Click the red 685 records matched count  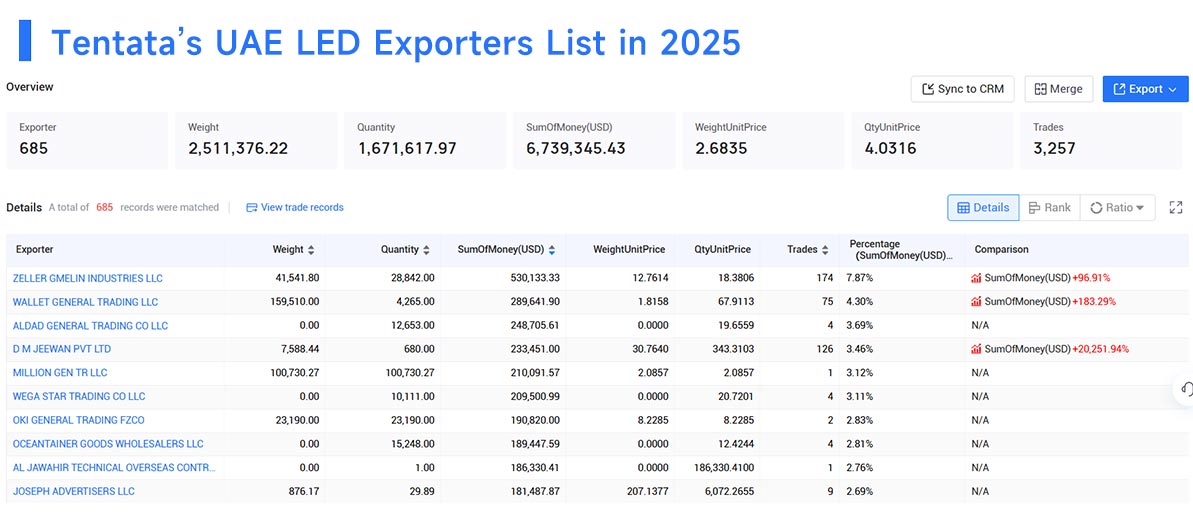[104, 207]
